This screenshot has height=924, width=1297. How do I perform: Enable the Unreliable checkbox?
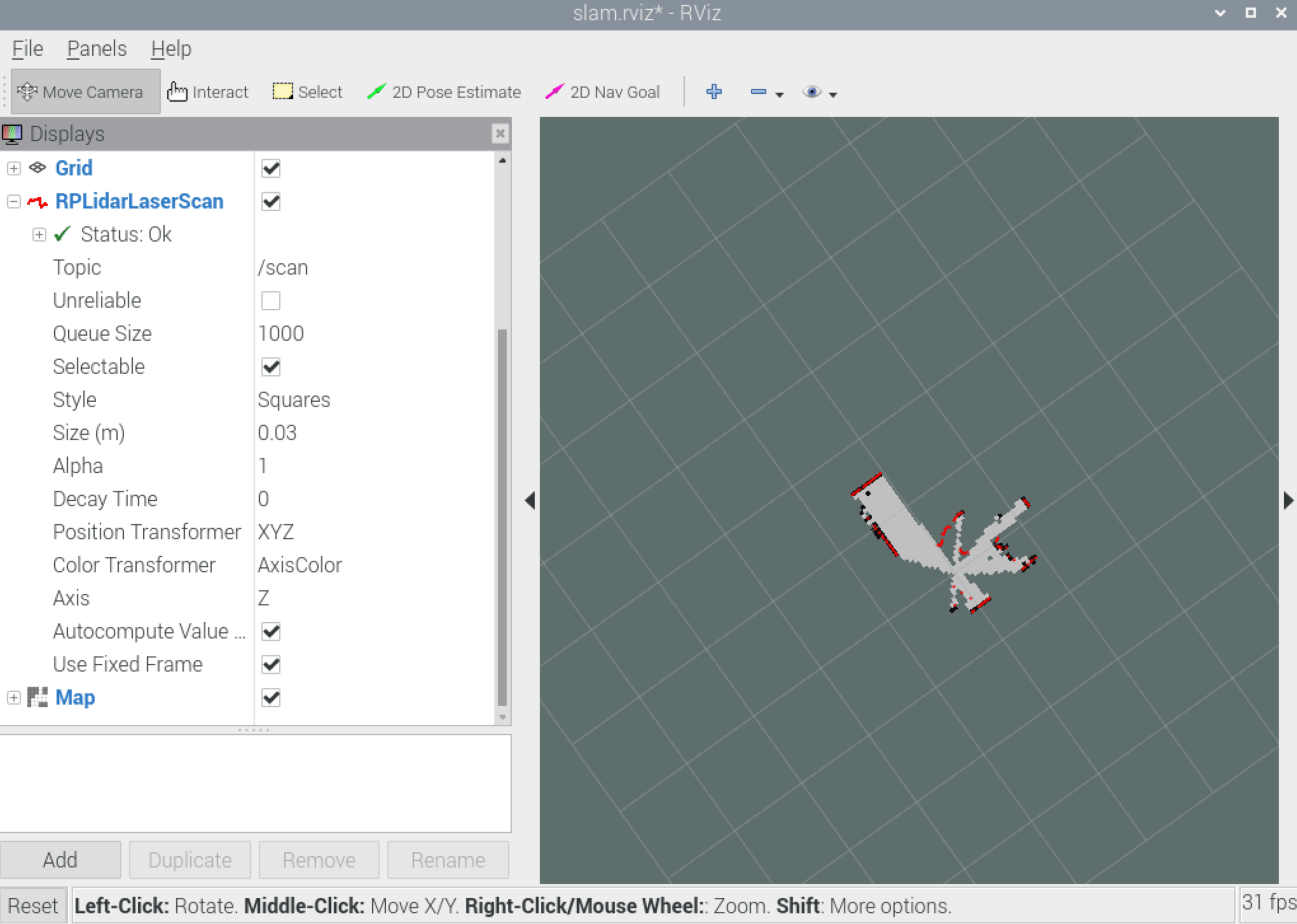coord(270,301)
